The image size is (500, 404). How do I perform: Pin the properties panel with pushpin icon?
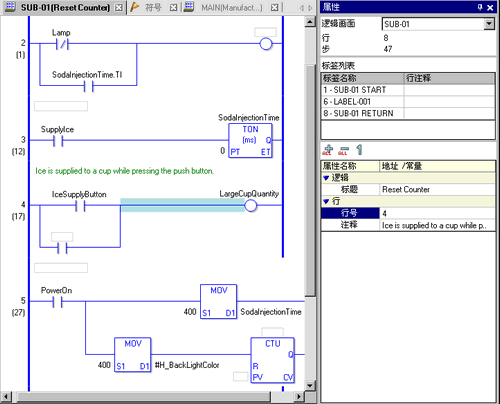[x=480, y=7]
